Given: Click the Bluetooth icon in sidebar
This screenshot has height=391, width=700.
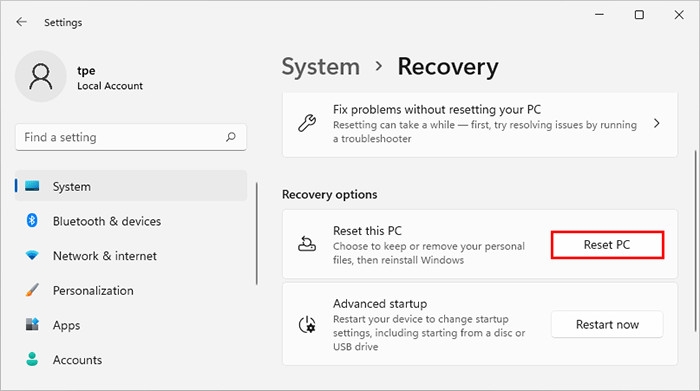Looking at the screenshot, I should click(x=32, y=220).
